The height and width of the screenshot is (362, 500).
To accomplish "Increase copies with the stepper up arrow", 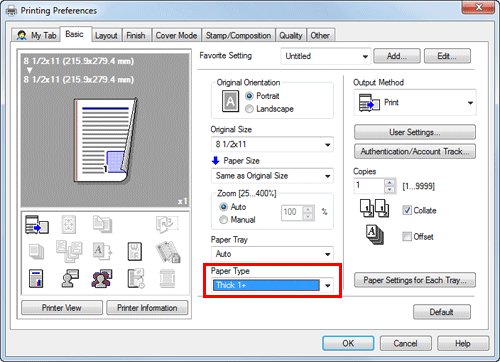I will pos(389,182).
